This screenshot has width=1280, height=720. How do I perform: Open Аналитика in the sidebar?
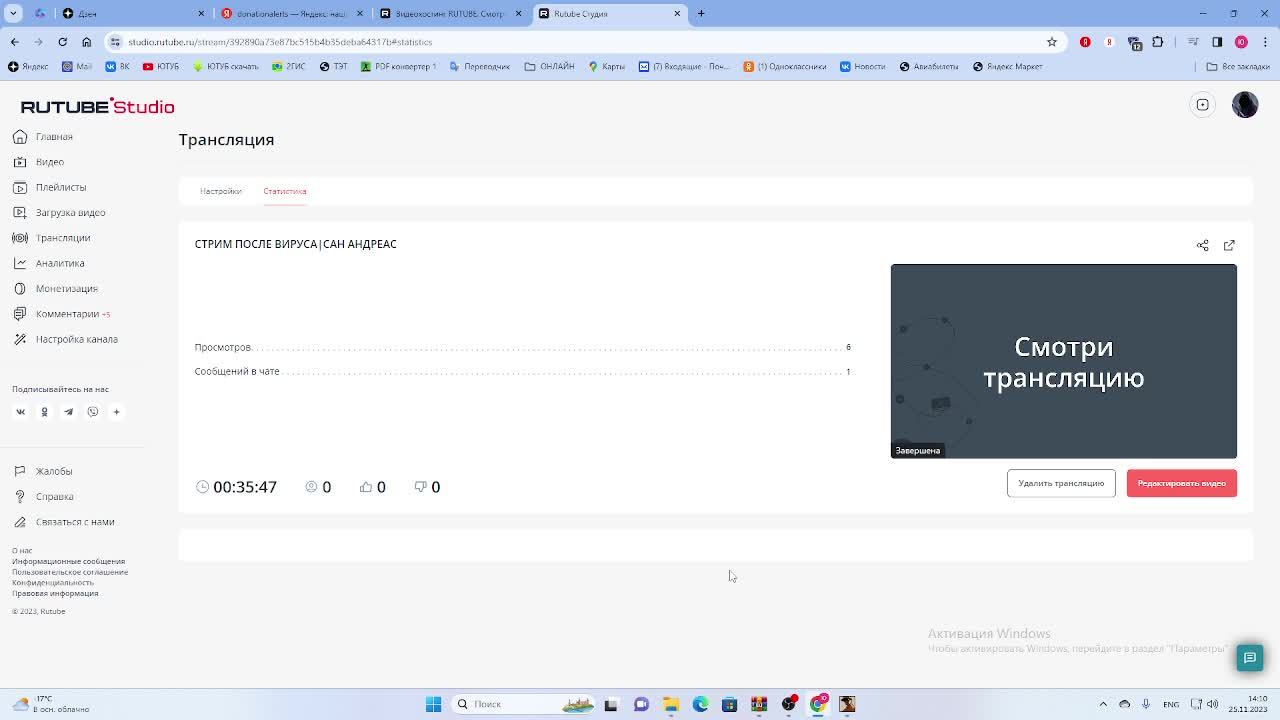tap(59, 263)
